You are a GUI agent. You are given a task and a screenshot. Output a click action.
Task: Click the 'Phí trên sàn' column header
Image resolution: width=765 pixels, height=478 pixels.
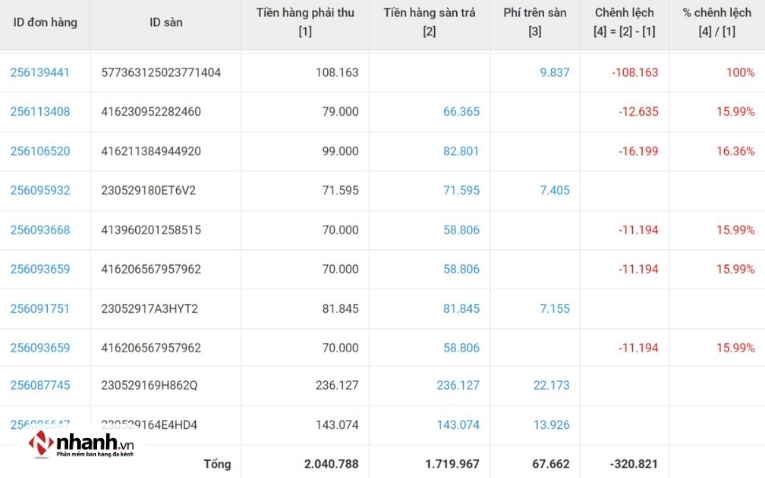pos(535,22)
